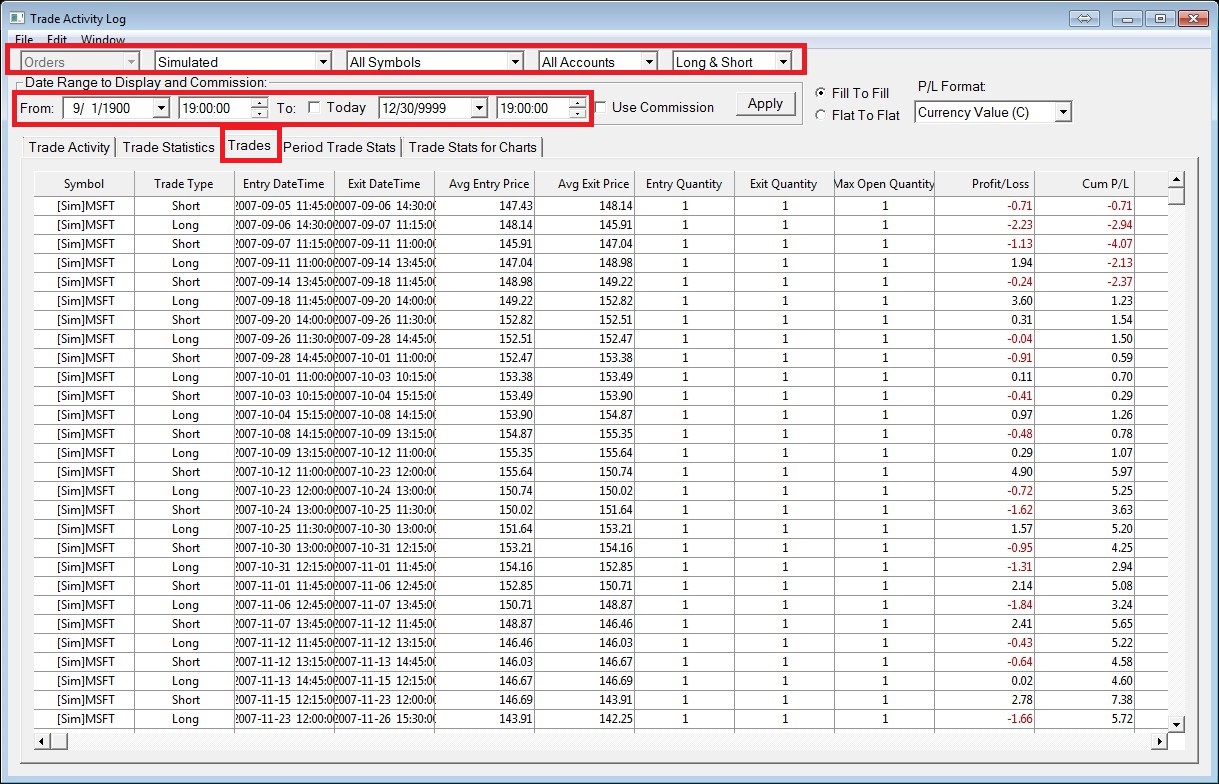Screen dimensions: 1219x784
Task: Click the Entry Quantity column header
Action: pyautogui.click(x=684, y=184)
